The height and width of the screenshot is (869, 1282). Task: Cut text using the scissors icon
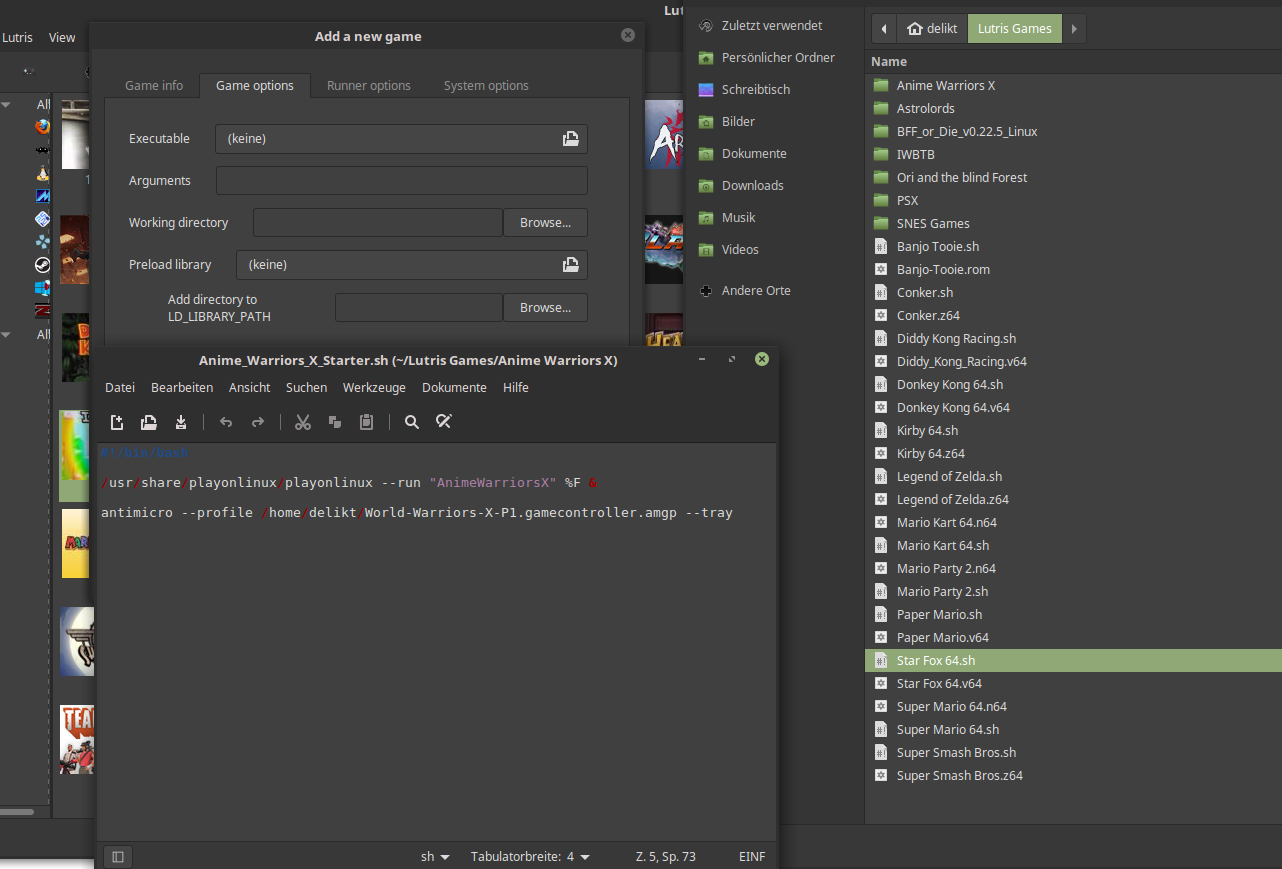coord(303,422)
